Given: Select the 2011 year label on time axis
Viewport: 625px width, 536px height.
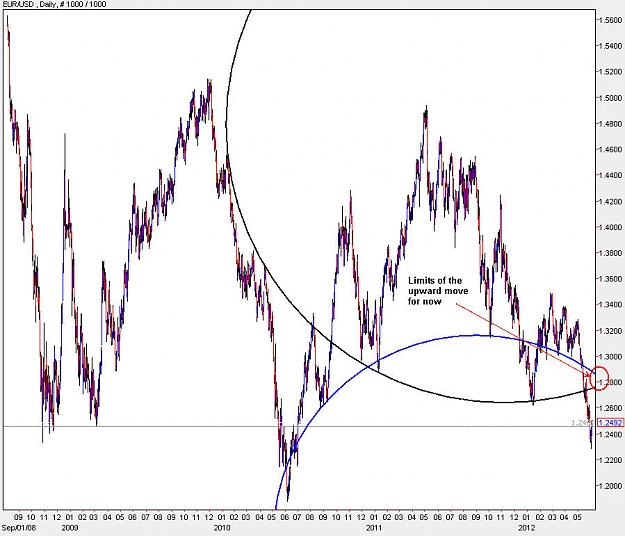Looking at the screenshot, I should (x=374, y=528).
